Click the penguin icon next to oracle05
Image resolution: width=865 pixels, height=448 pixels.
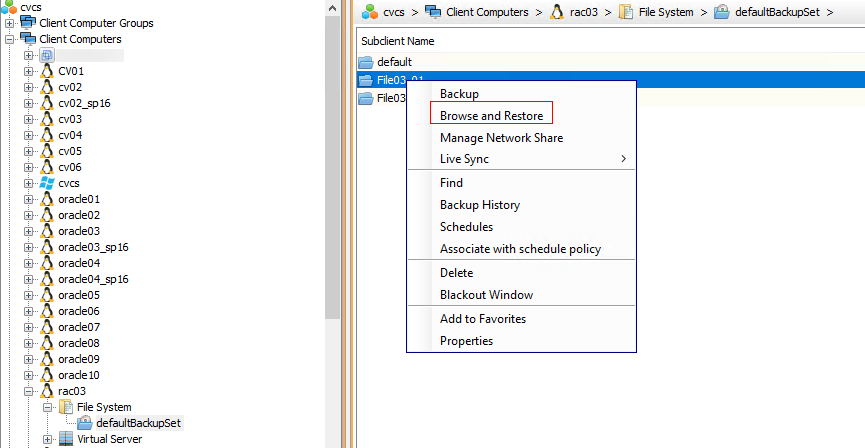pos(46,295)
